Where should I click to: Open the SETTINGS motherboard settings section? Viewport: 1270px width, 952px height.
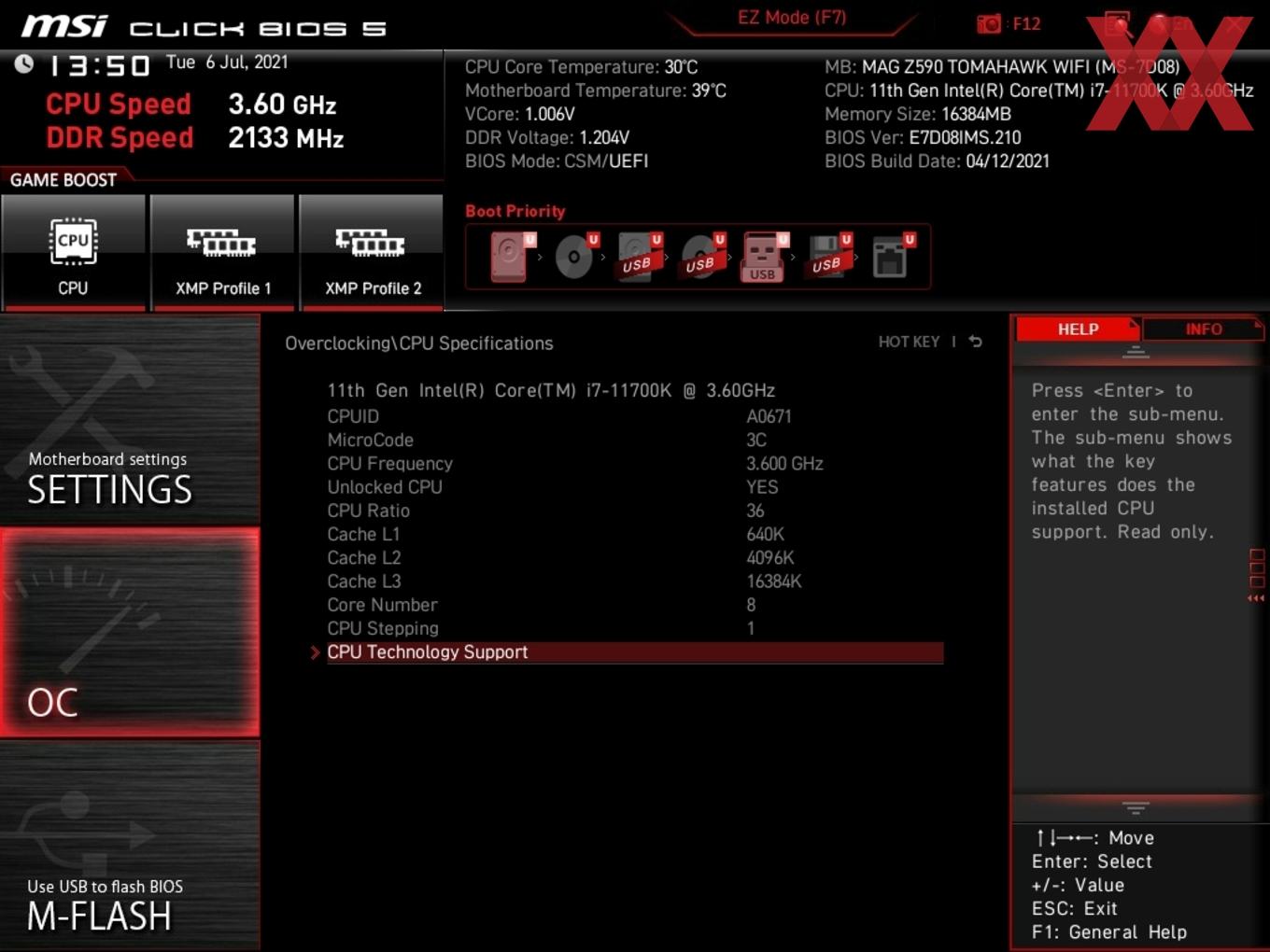tap(130, 419)
